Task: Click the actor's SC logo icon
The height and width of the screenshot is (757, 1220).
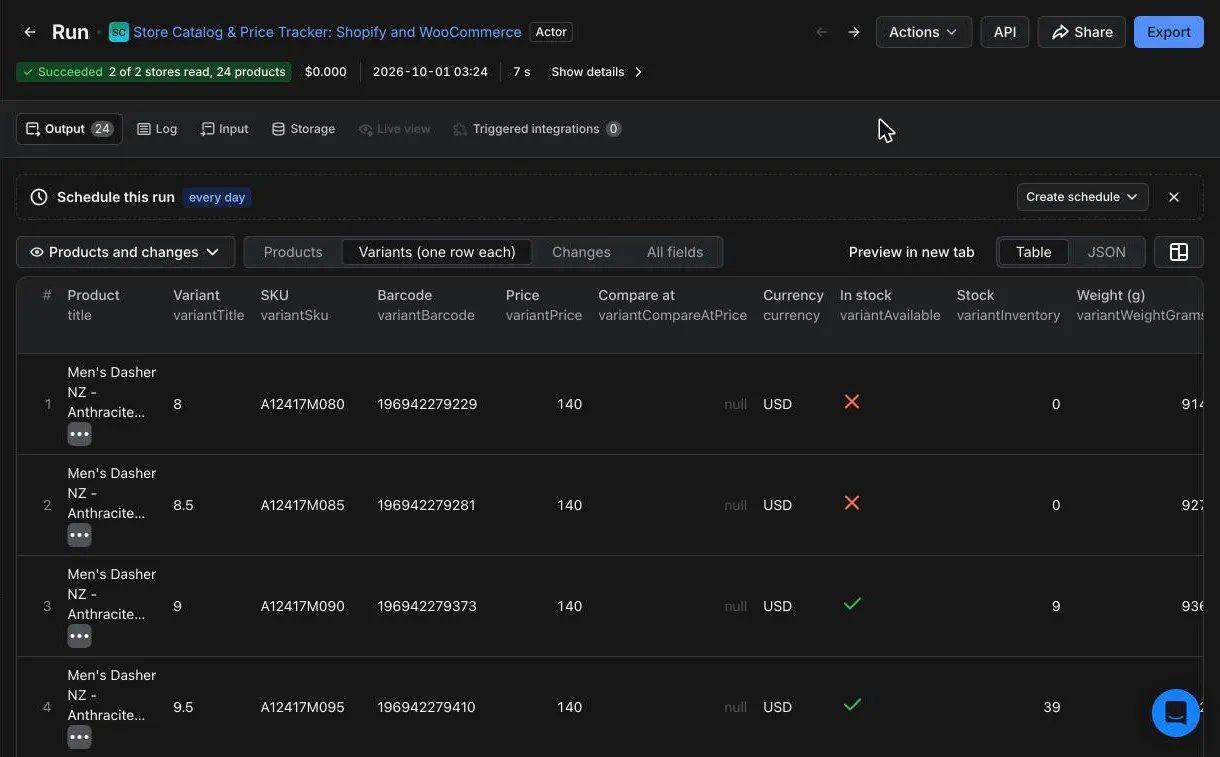Action: tap(118, 32)
